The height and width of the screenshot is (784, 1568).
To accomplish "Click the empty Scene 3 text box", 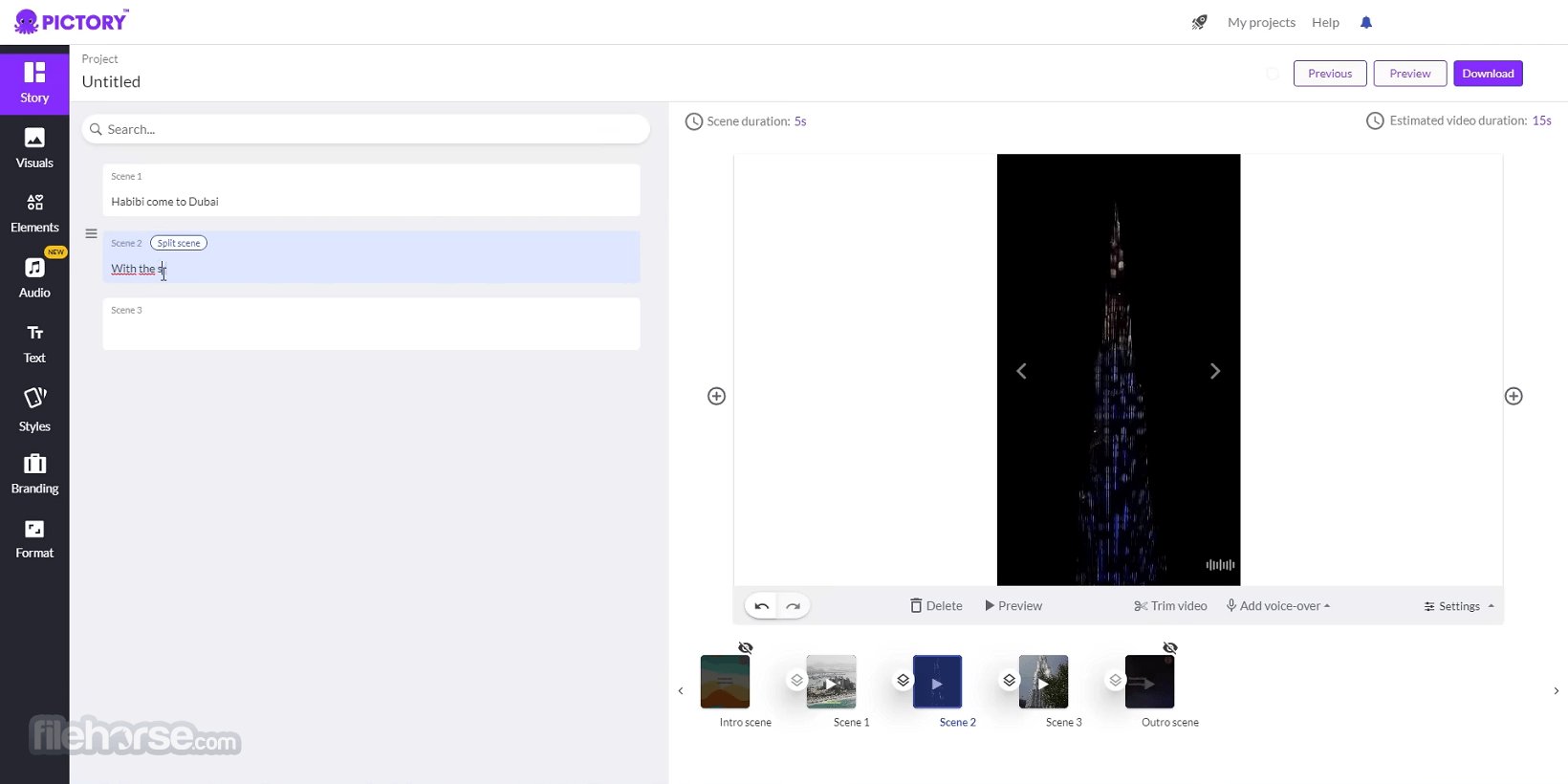I will click(x=371, y=324).
